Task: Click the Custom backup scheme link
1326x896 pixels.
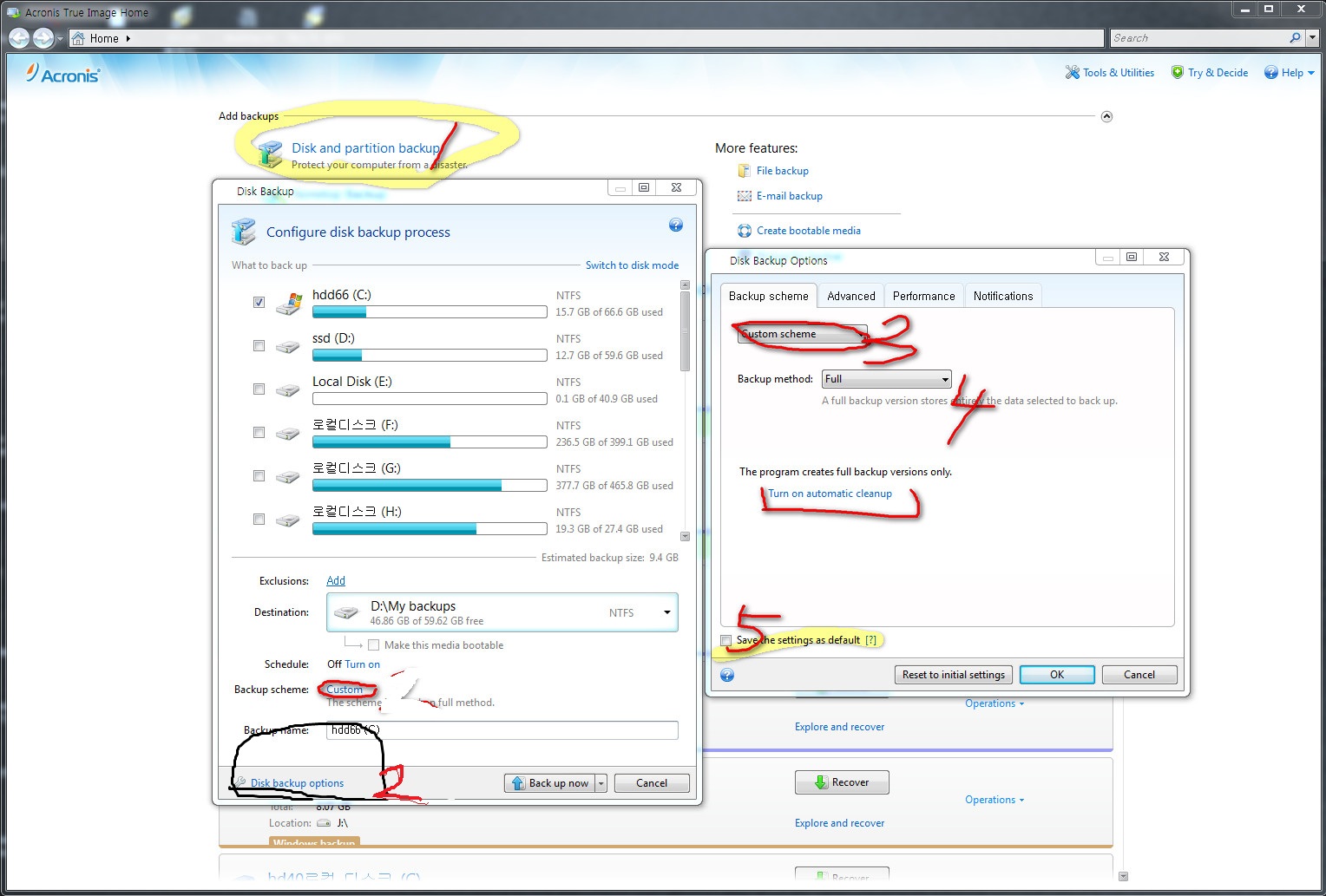Action: coord(345,690)
